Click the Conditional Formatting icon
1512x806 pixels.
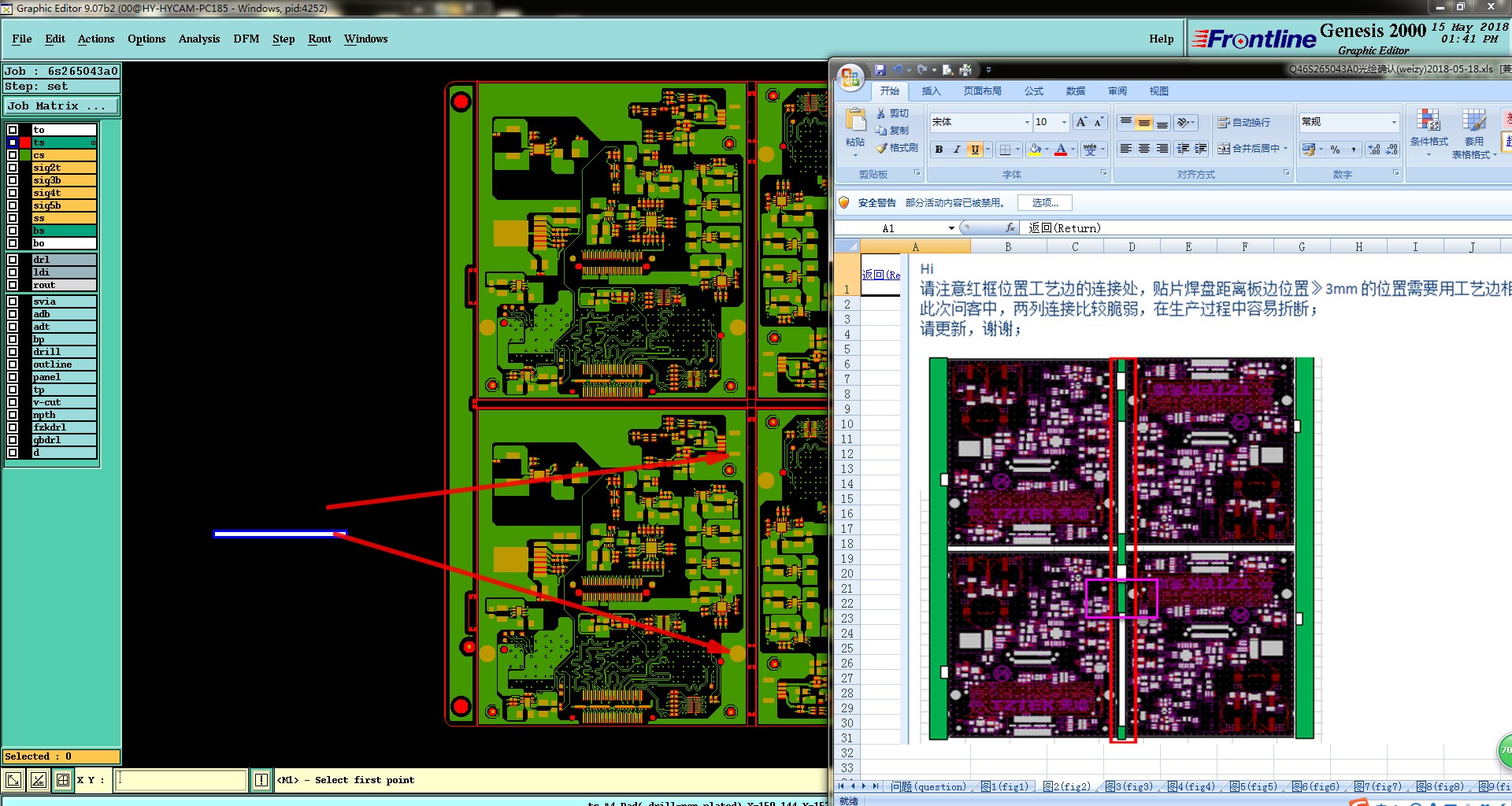pos(1429,120)
